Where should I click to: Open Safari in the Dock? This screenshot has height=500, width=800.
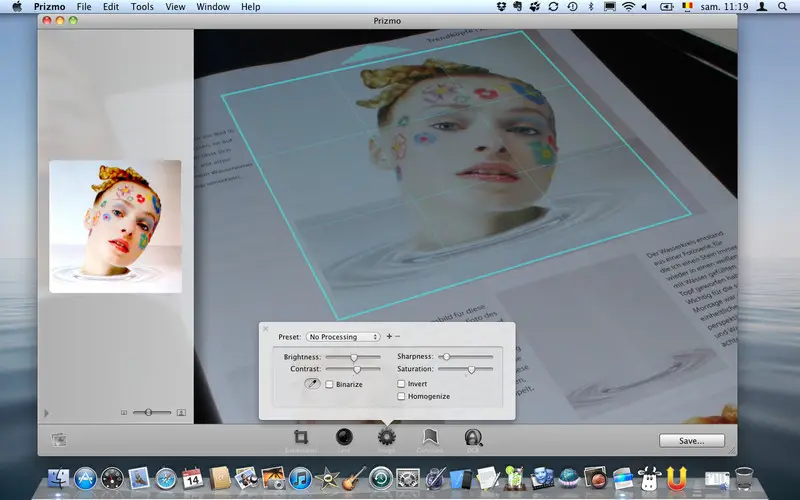point(166,479)
